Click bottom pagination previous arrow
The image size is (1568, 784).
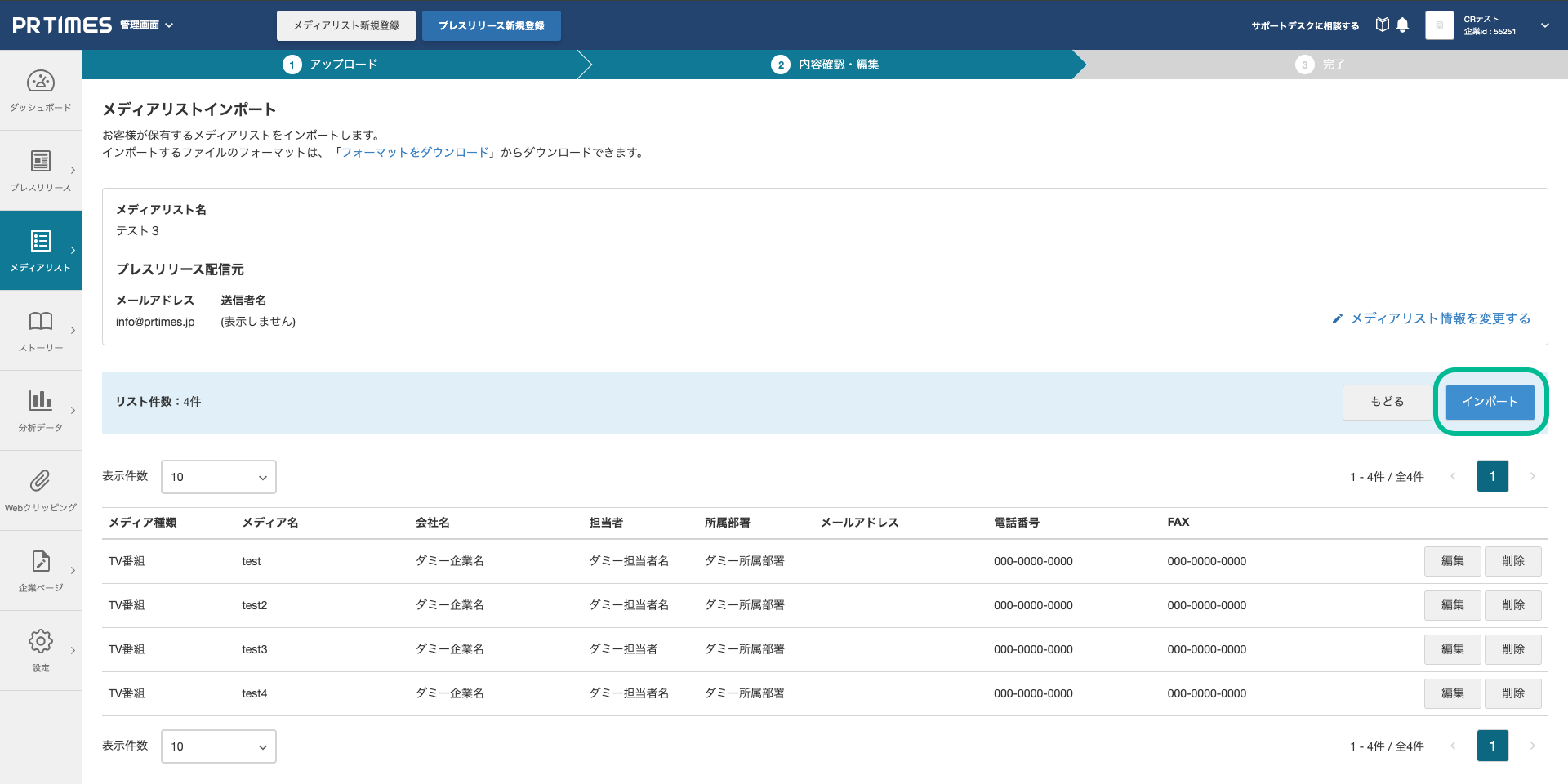point(1453,746)
